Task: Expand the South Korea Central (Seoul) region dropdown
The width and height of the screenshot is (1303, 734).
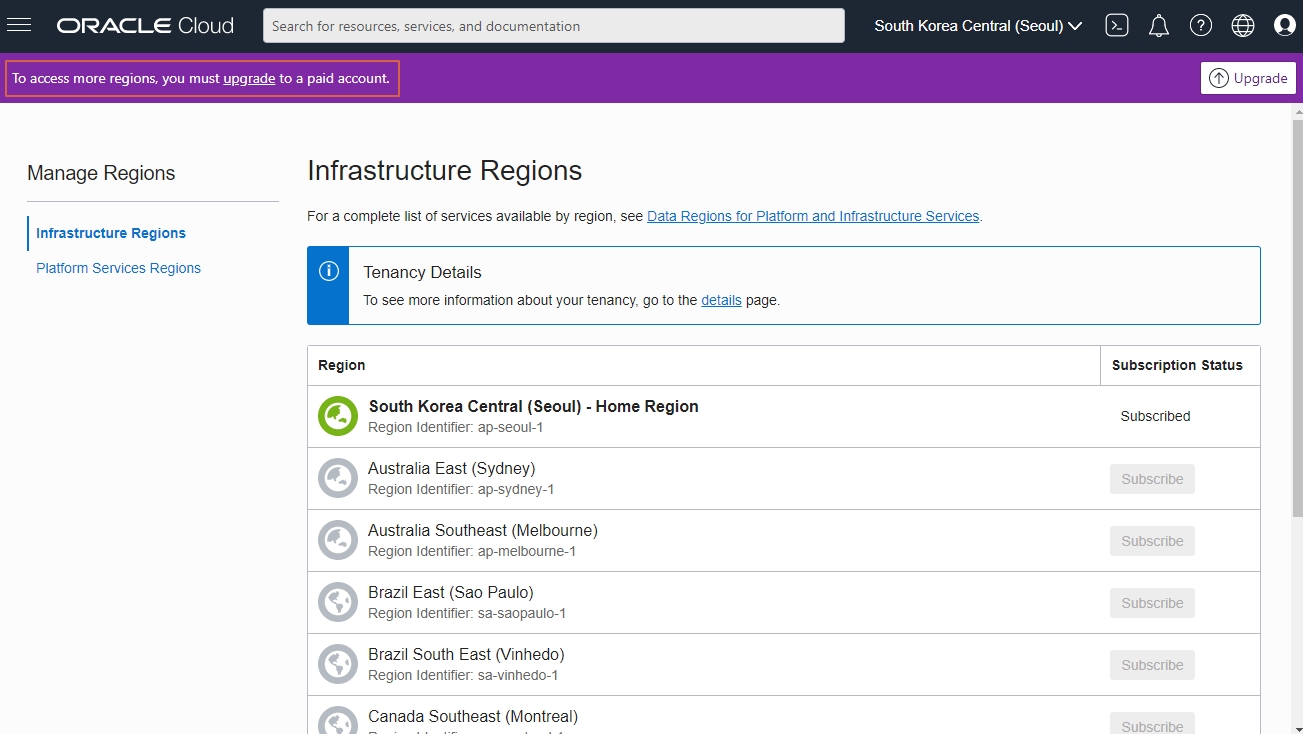Action: 978,26
